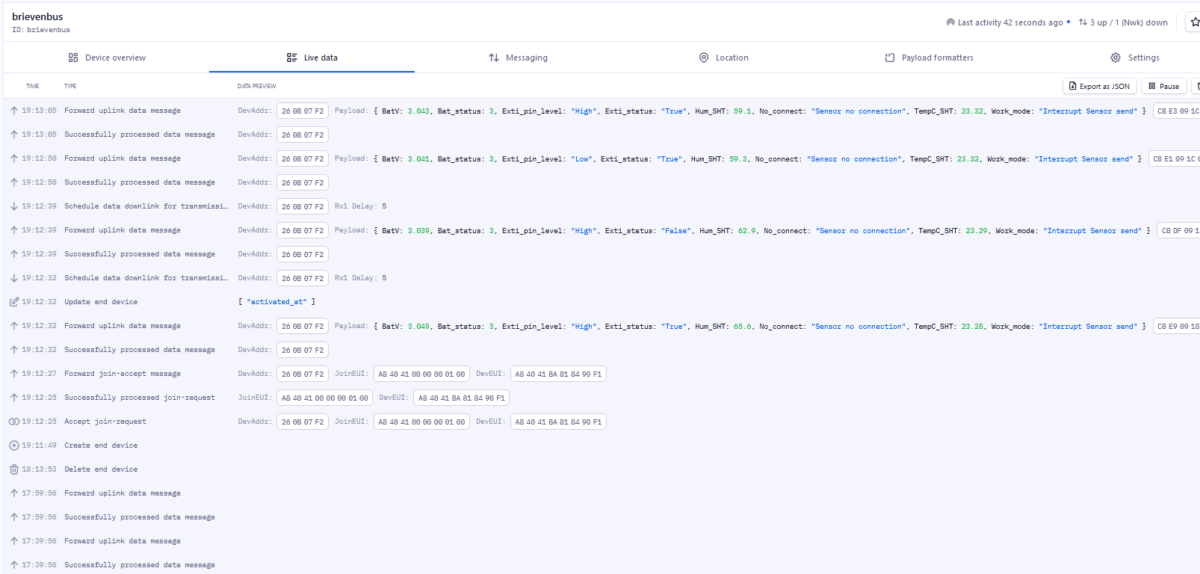Click the Location pin icon
The height and width of the screenshot is (574, 1200).
tap(704, 58)
